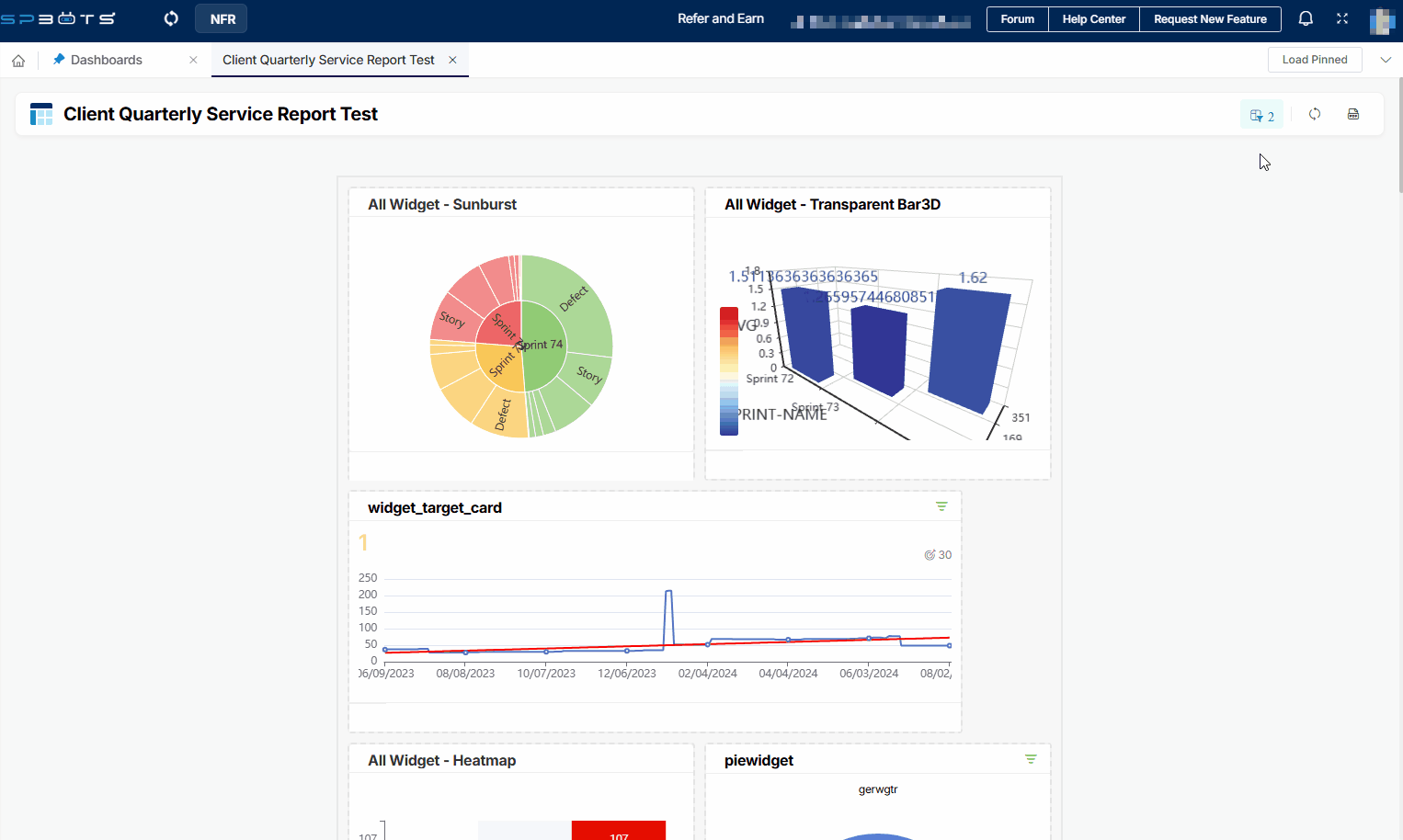Enter fullscreen mode using expand icon
Image resolution: width=1403 pixels, height=840 pixels.
tap(1342, 18)
